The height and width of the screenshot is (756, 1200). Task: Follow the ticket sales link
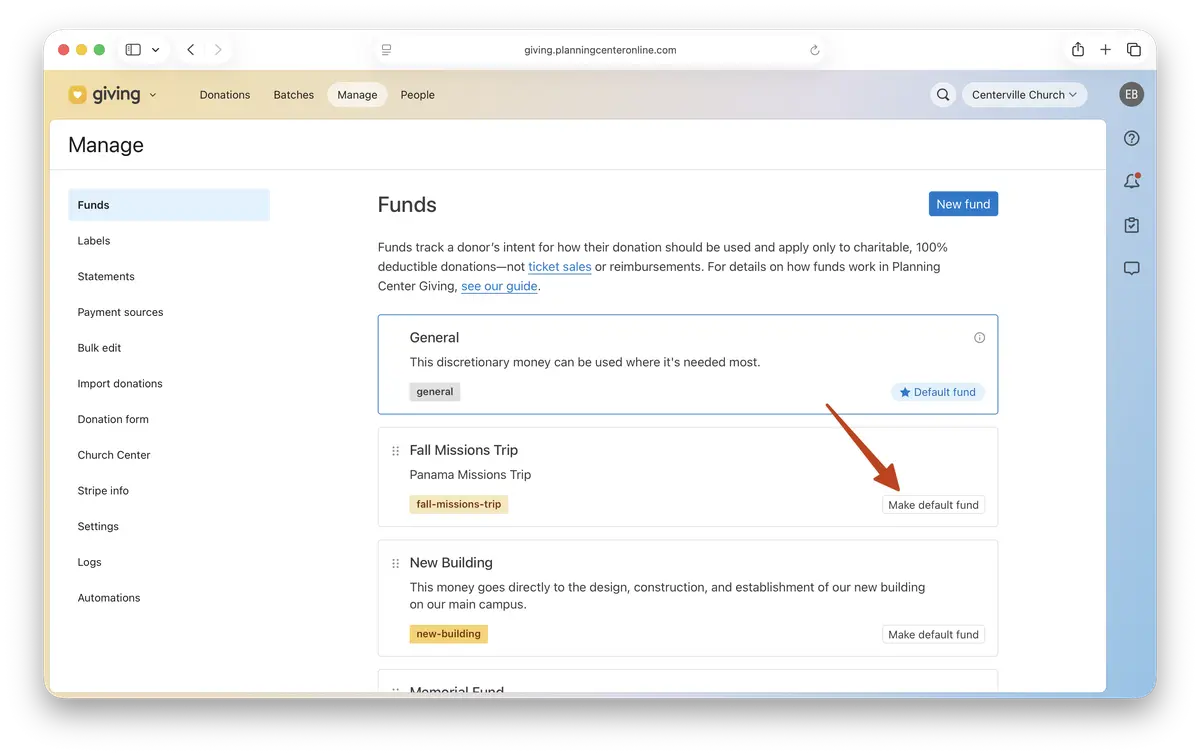(x=560, y=267)
